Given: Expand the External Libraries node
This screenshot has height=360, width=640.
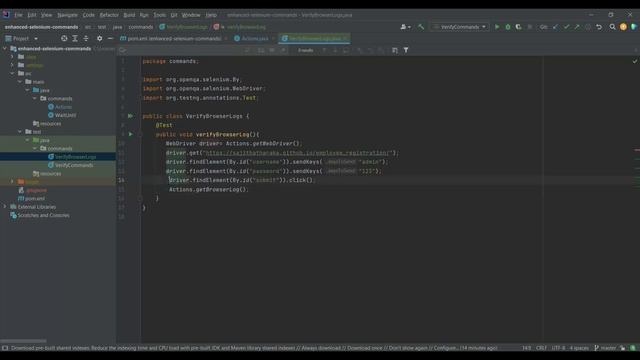Looking at the screenshot, I should click(5, 207).
